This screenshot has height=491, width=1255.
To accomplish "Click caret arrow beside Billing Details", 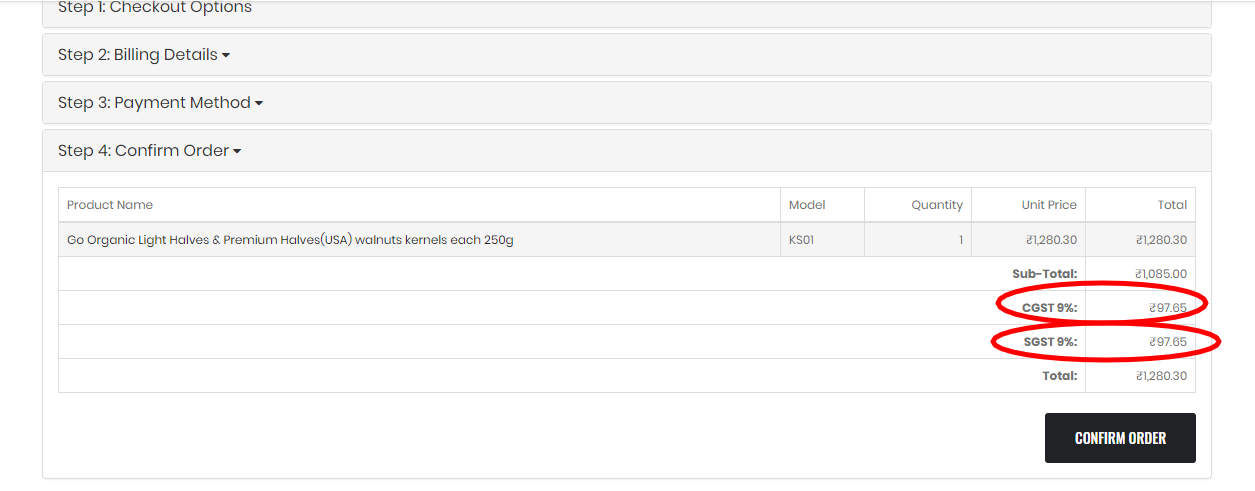I will pos(226,56).
